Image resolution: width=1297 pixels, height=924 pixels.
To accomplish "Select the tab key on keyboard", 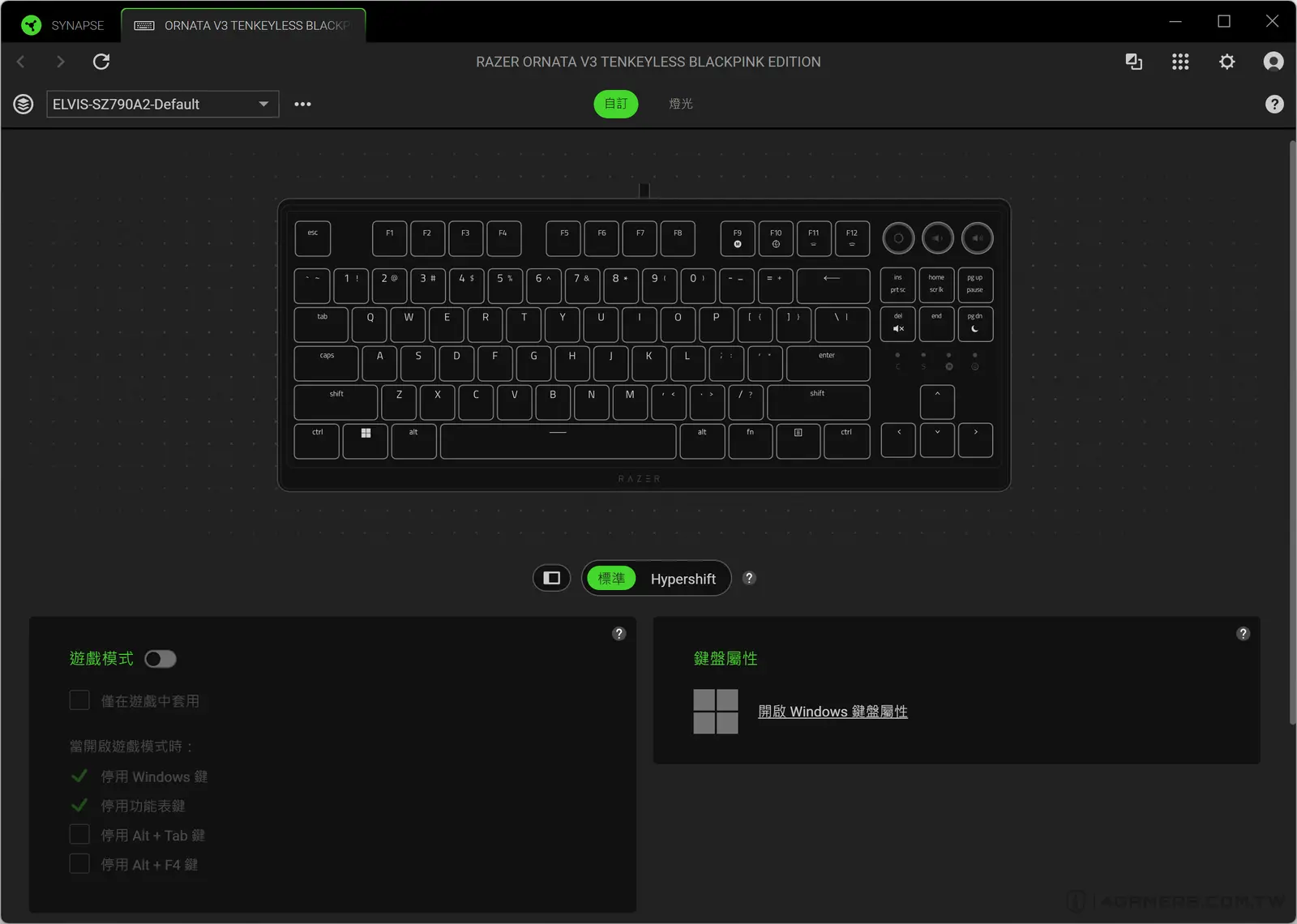I will point(322,324).
